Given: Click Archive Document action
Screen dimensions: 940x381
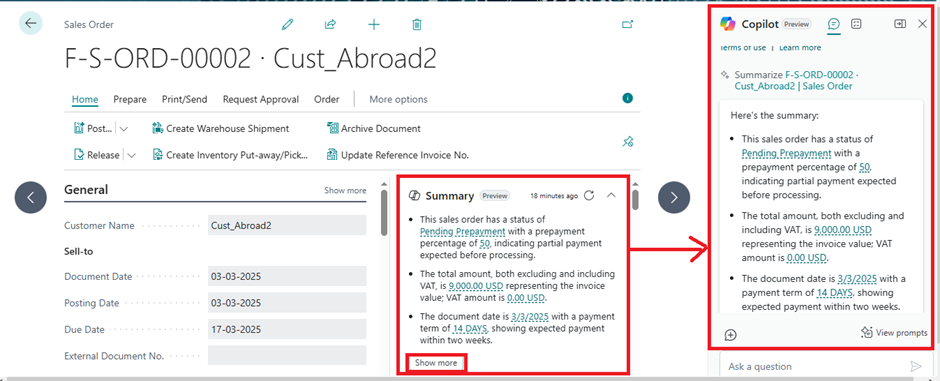Looking at the screenshot, I should click(x=373, y=128).
